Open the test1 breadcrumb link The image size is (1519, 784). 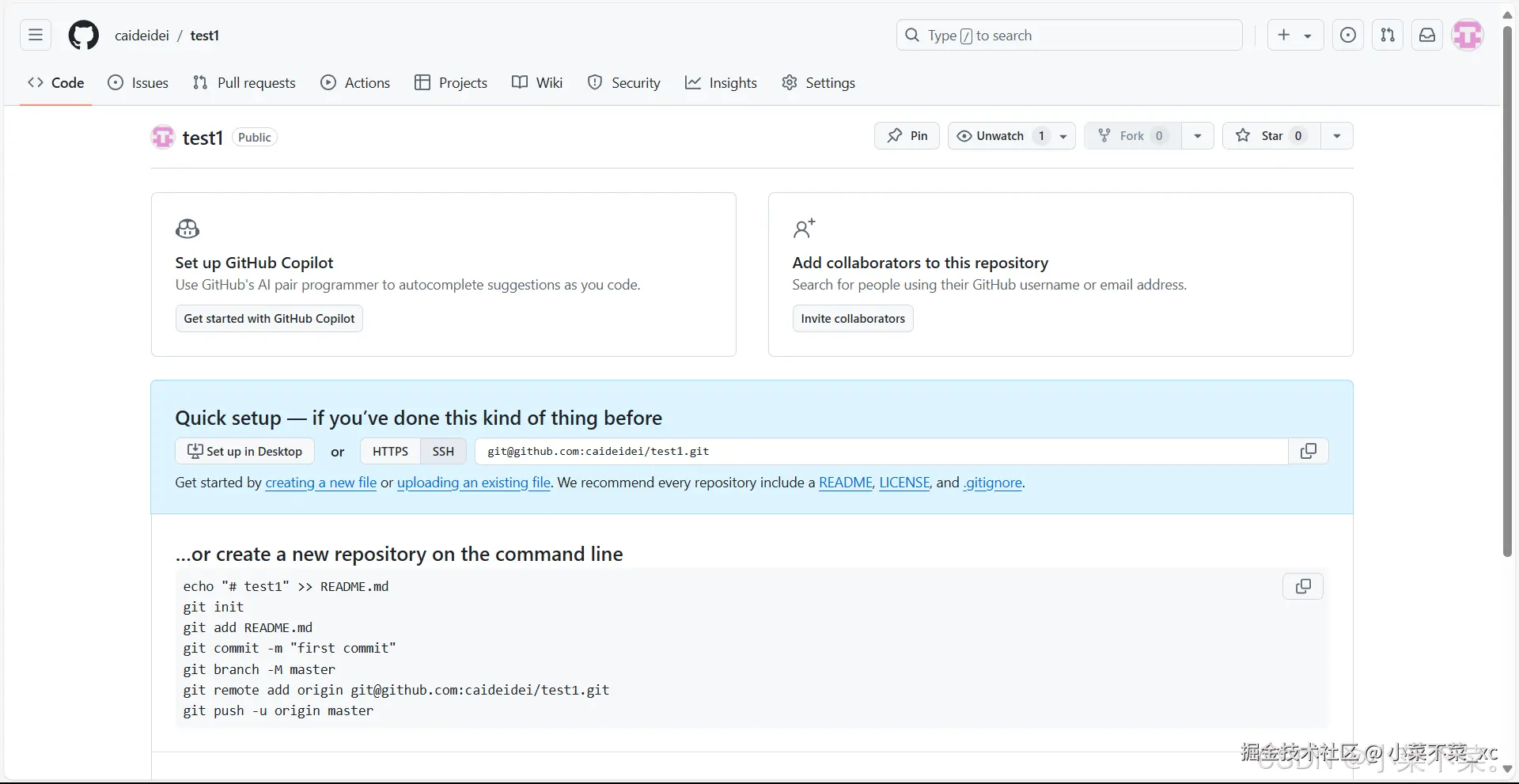click(205, 36)
